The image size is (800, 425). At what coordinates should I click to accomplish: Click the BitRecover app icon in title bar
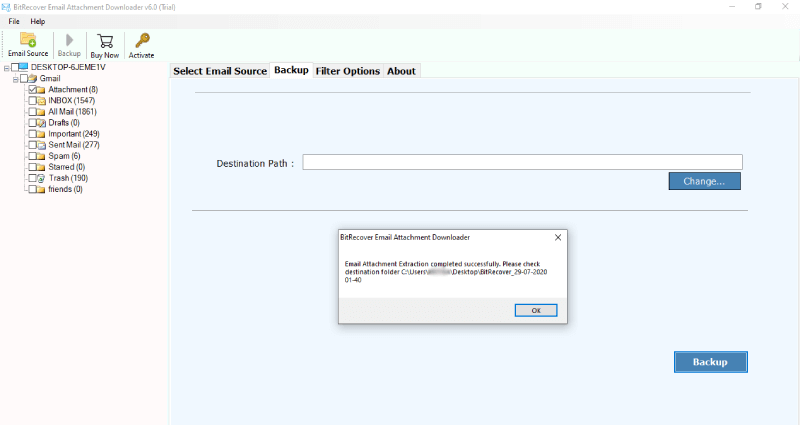pyautogui.click(x=6, y=7)
